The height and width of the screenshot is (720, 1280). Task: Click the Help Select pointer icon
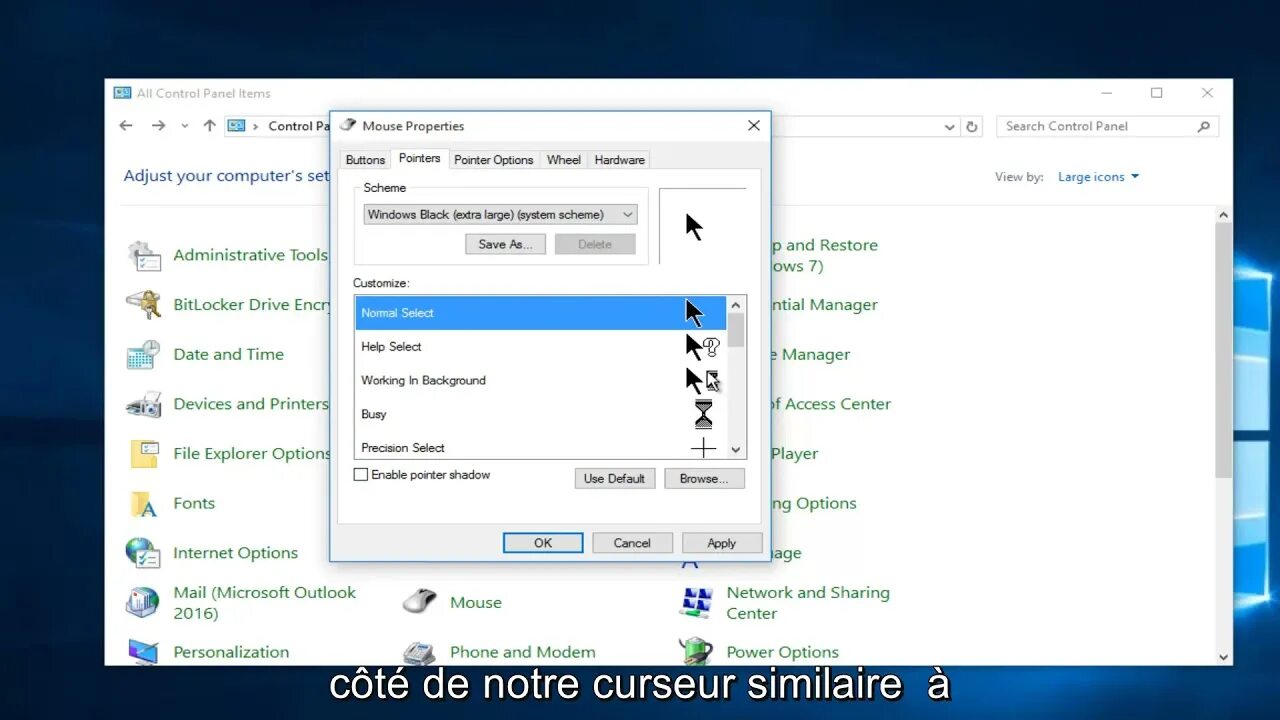point(703,347)
